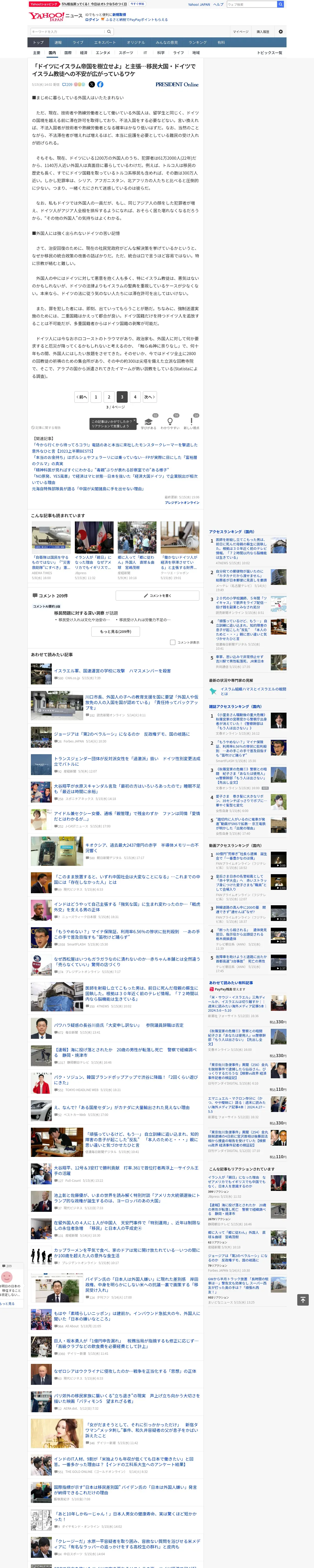Go to previous page 前へ

81,397
